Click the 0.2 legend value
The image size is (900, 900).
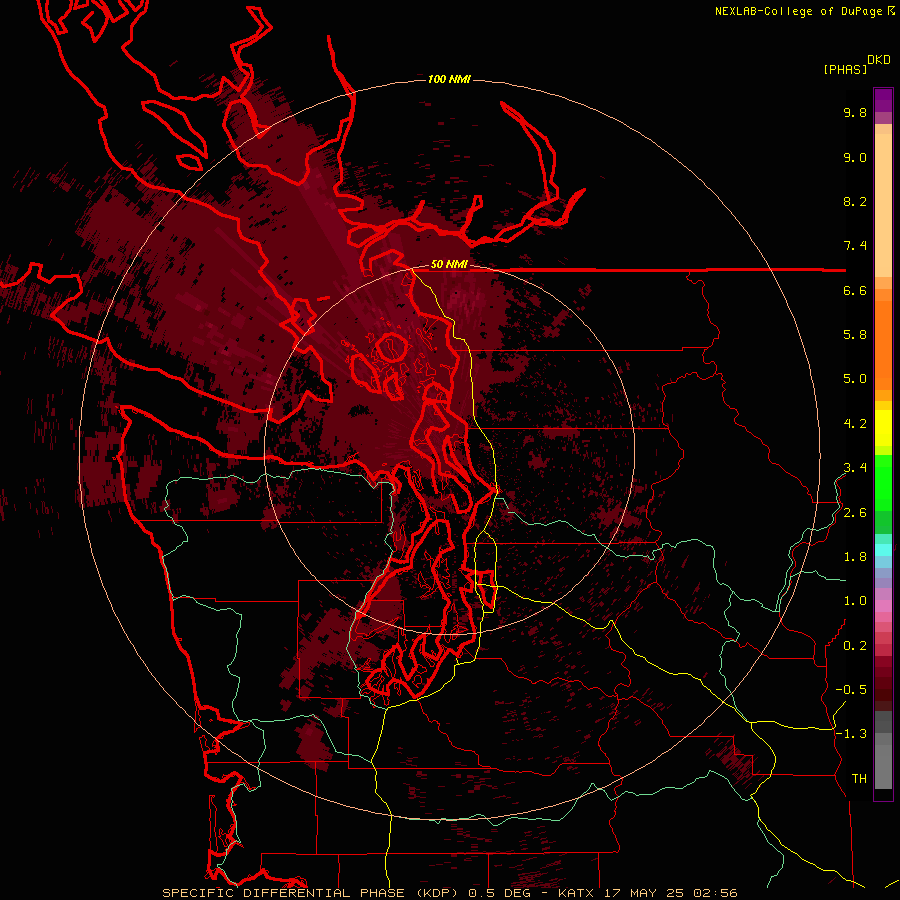[x=855, y=646]
